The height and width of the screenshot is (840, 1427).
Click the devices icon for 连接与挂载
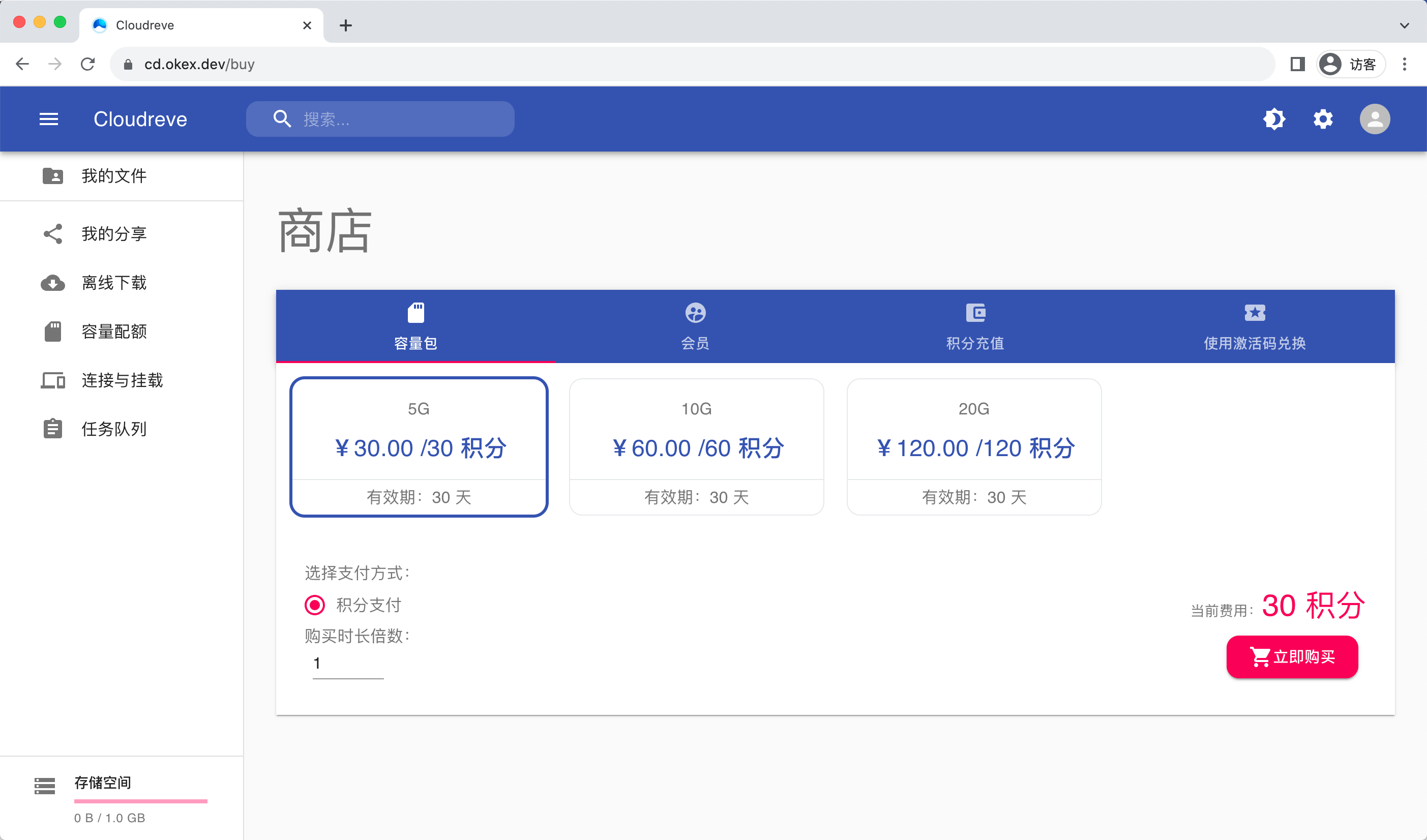(x=53, y=380)
